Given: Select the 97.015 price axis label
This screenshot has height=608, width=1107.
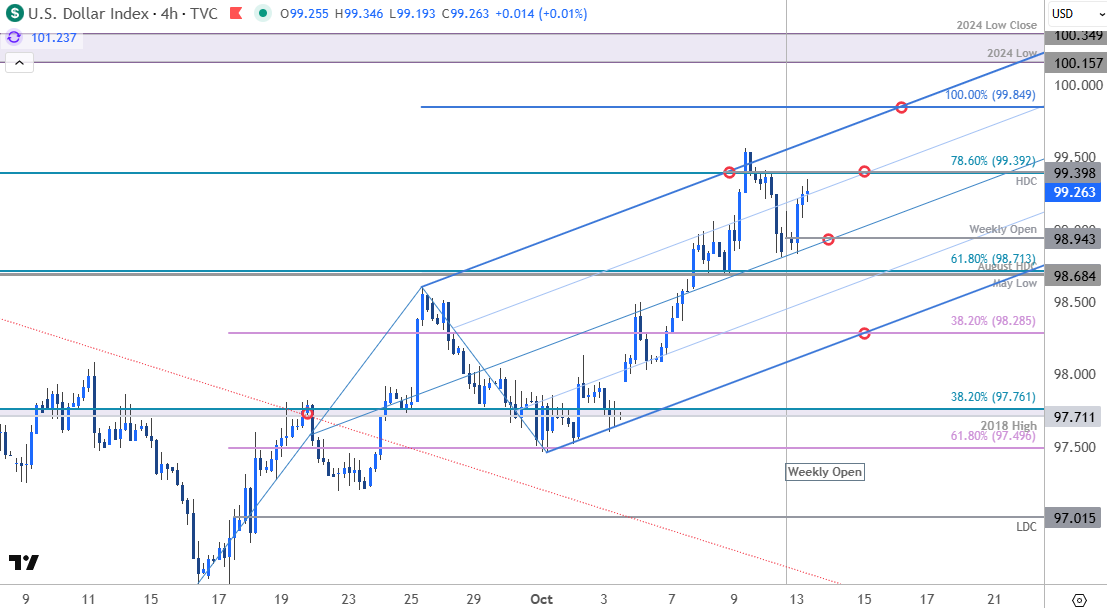Looking at the screenshot, I should 1075,518.
